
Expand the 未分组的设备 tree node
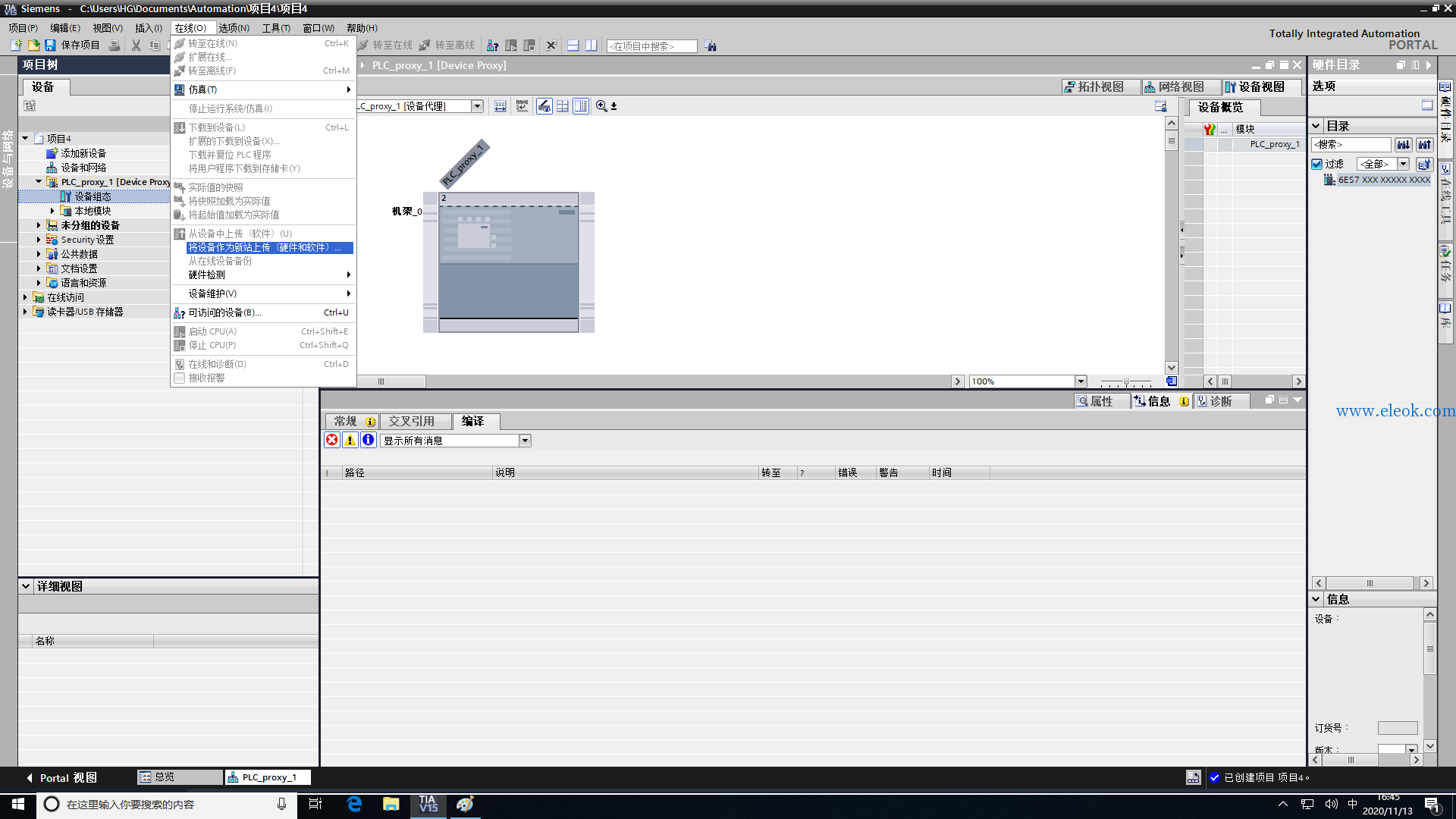(39, 225)
